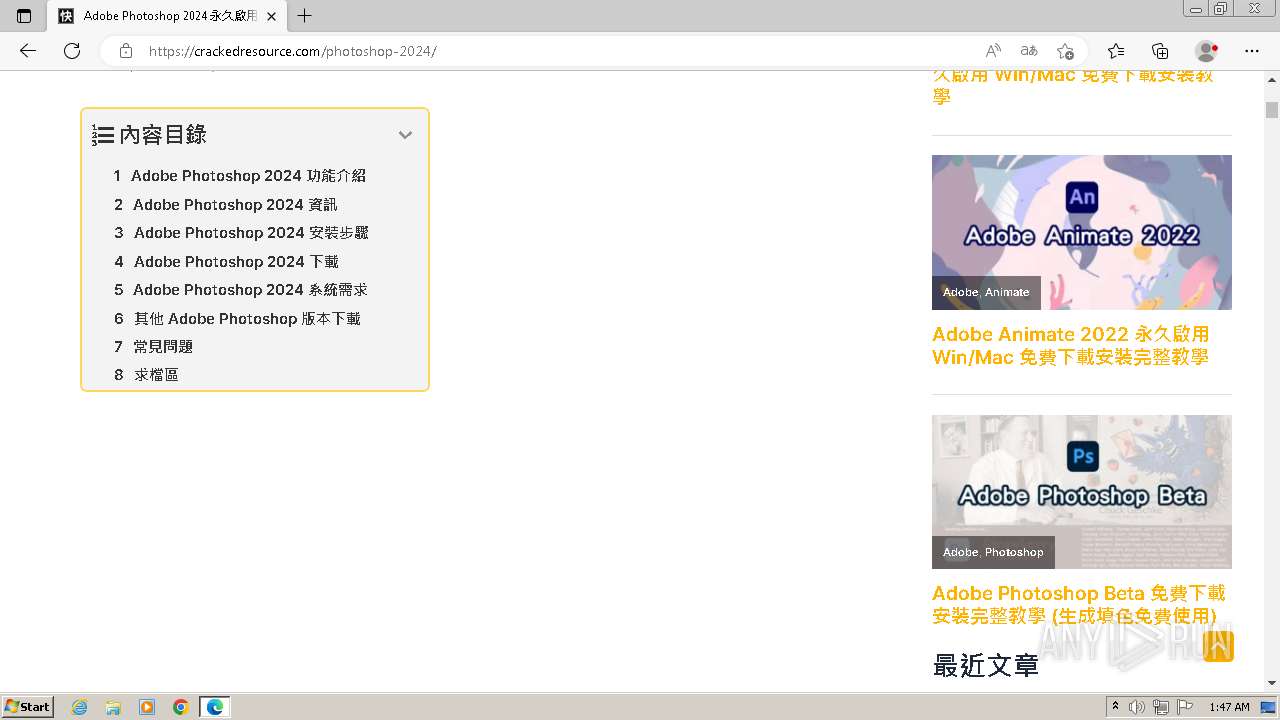The image size is (1280, 720).
Task: Launch Google Chrome from taskbar
Action: [x=181, y=707]
